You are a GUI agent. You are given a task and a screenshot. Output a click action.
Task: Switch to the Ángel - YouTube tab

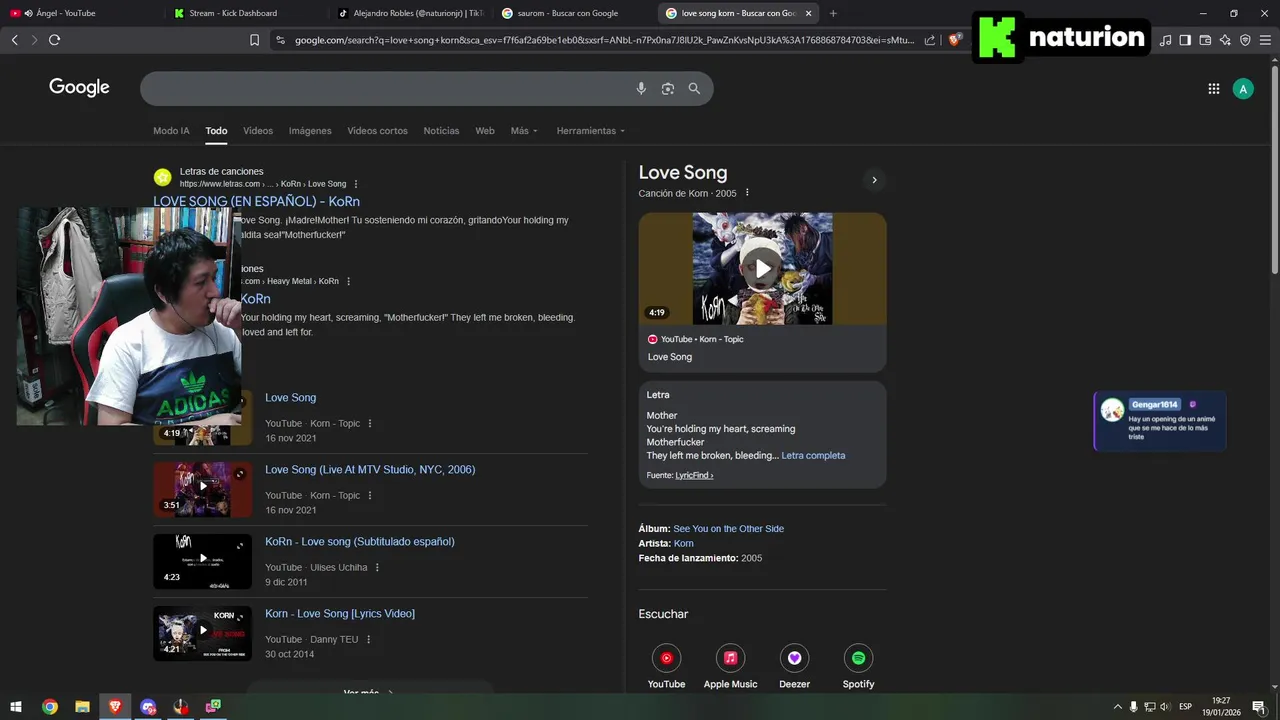(80, 13)
